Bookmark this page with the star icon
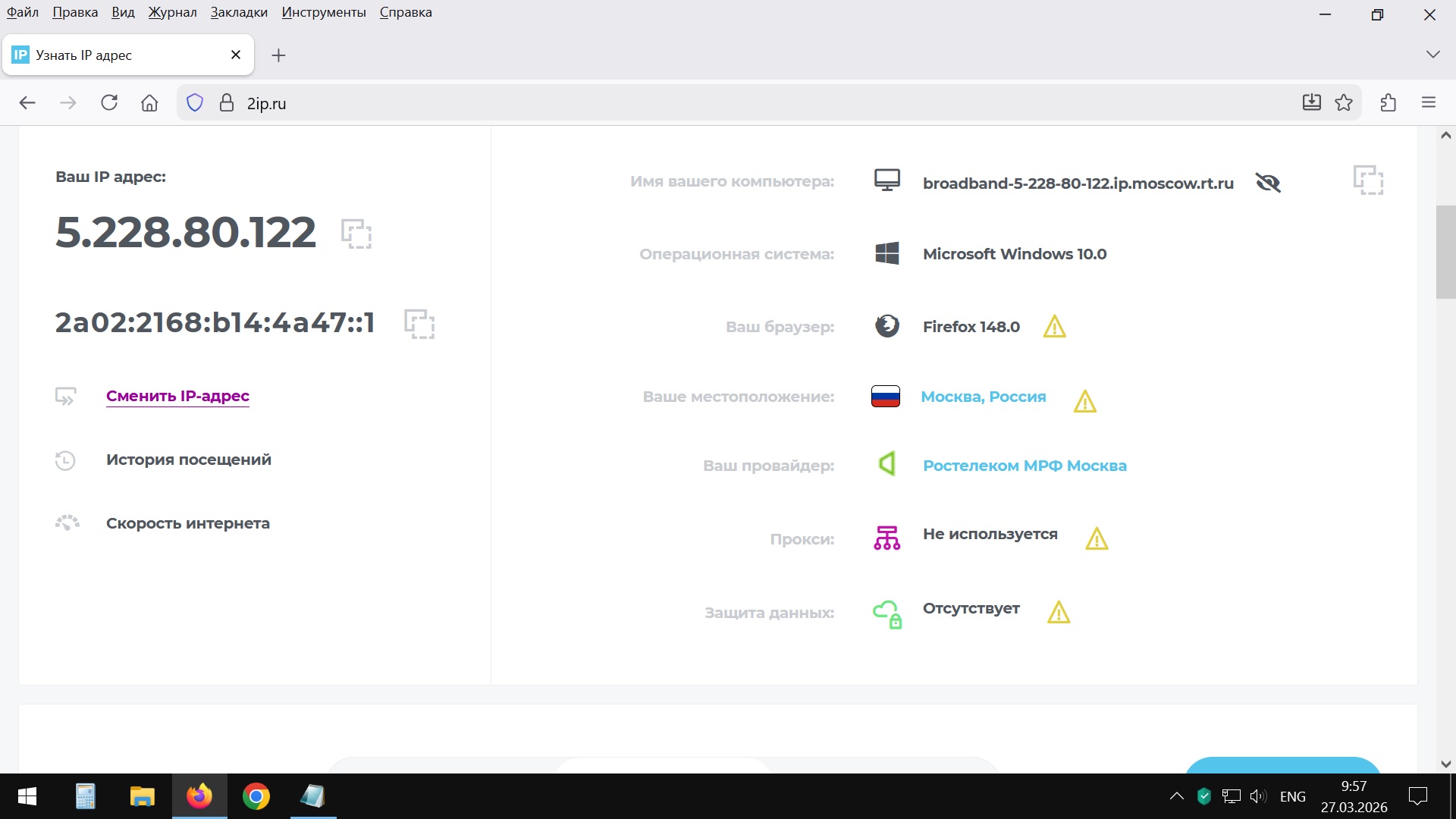Viewport: 1456px width, 819px height. tap(1344, 103)
